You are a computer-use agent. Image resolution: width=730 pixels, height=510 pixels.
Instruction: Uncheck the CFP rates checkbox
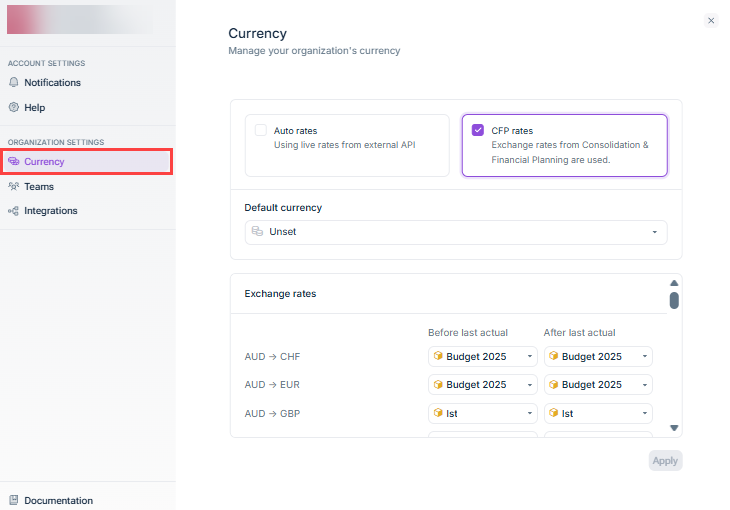pos(478,130)
